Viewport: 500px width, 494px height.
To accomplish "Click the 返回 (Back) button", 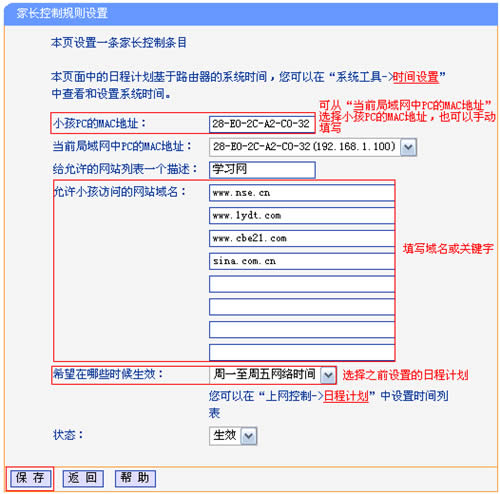I will 83,478.
